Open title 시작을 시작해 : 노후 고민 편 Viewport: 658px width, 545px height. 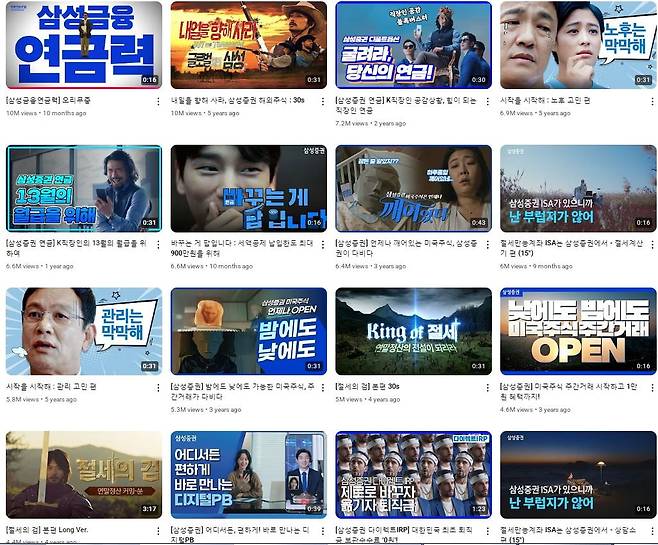point(545,100)
